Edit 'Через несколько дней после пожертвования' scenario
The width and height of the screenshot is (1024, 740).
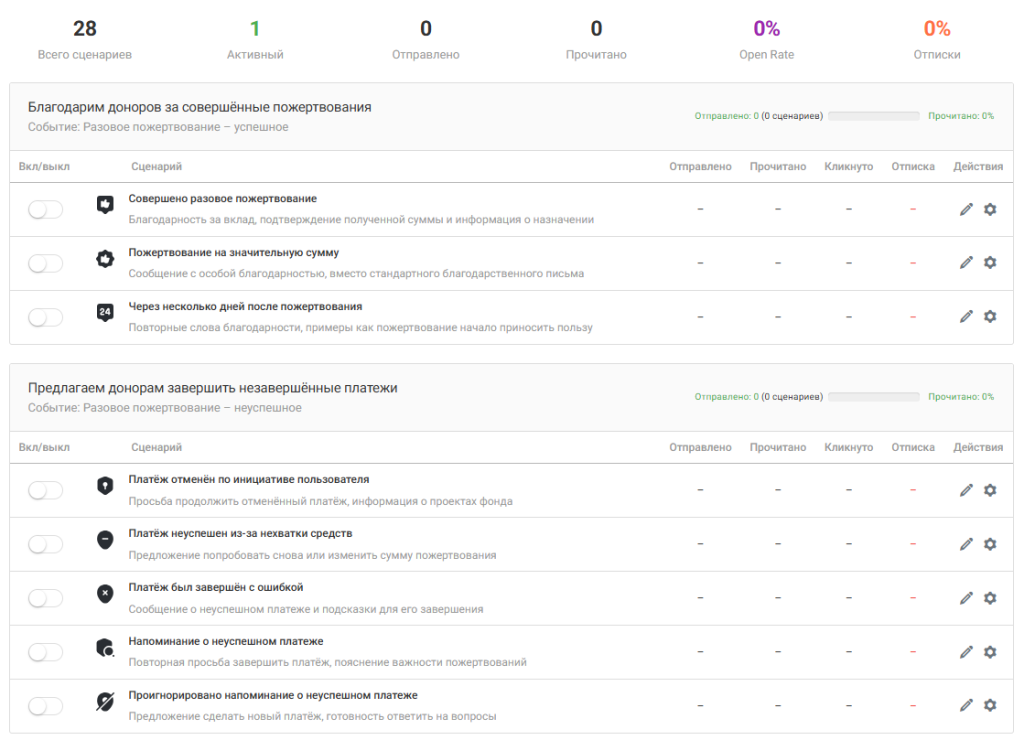coord(966,316)
